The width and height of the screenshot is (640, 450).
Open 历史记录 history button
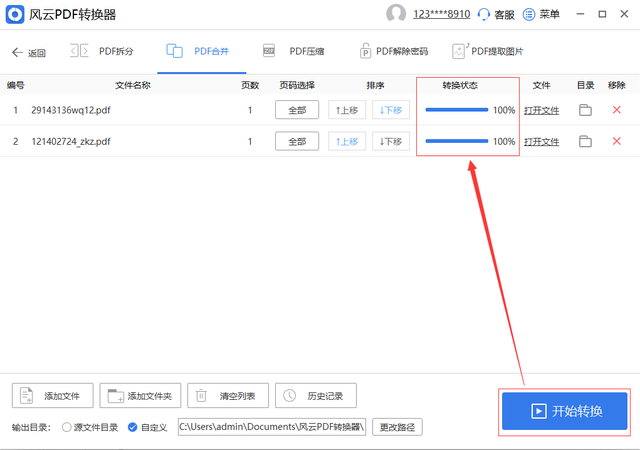pos(316,395)
